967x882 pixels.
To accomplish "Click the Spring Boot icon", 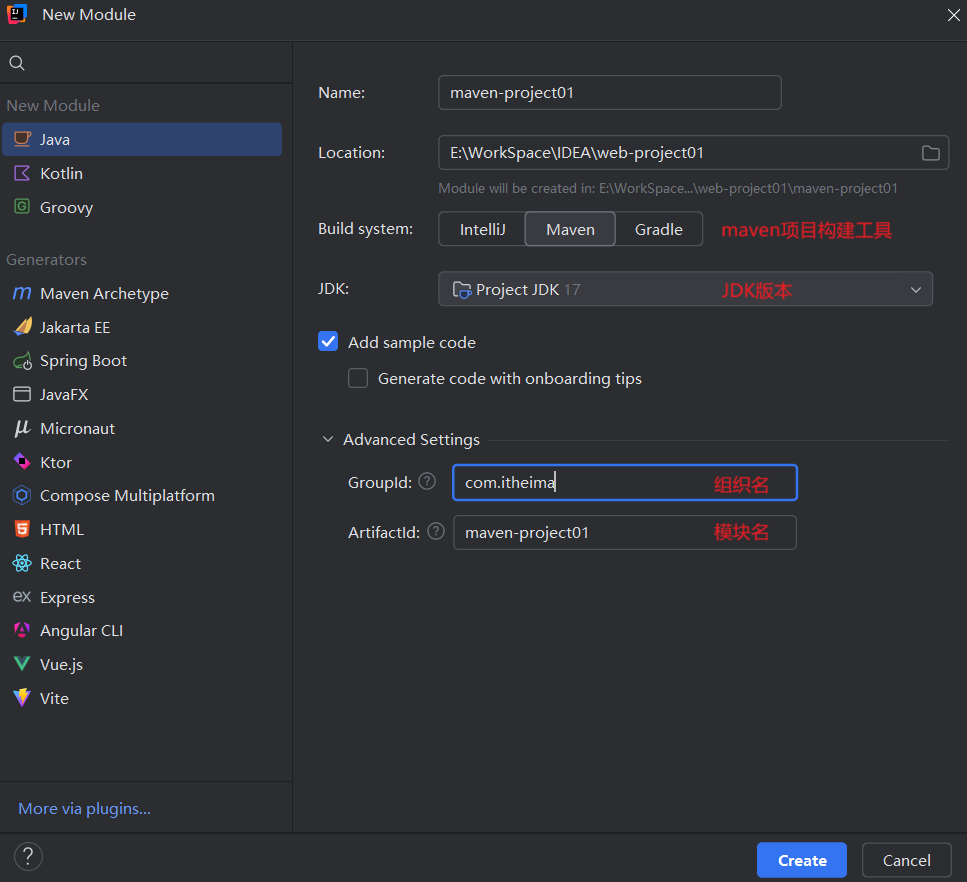I will pyautogui.click(x=22, y=361).
